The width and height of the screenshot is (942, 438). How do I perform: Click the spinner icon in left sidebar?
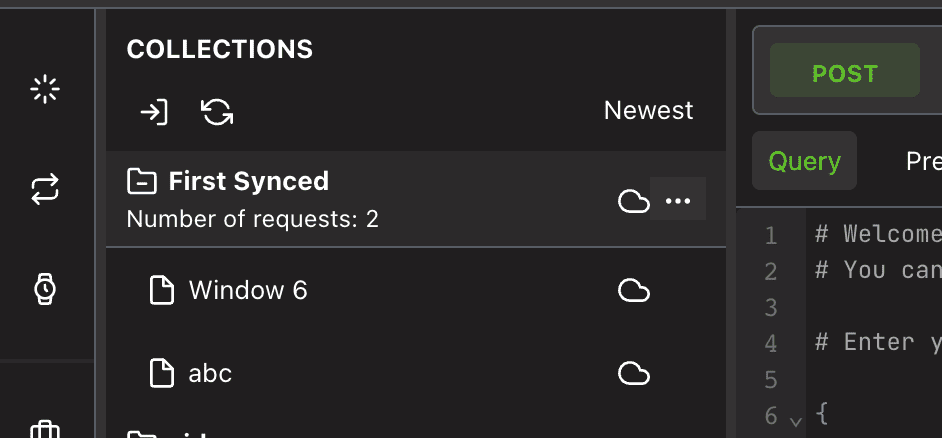pos(45,90)
